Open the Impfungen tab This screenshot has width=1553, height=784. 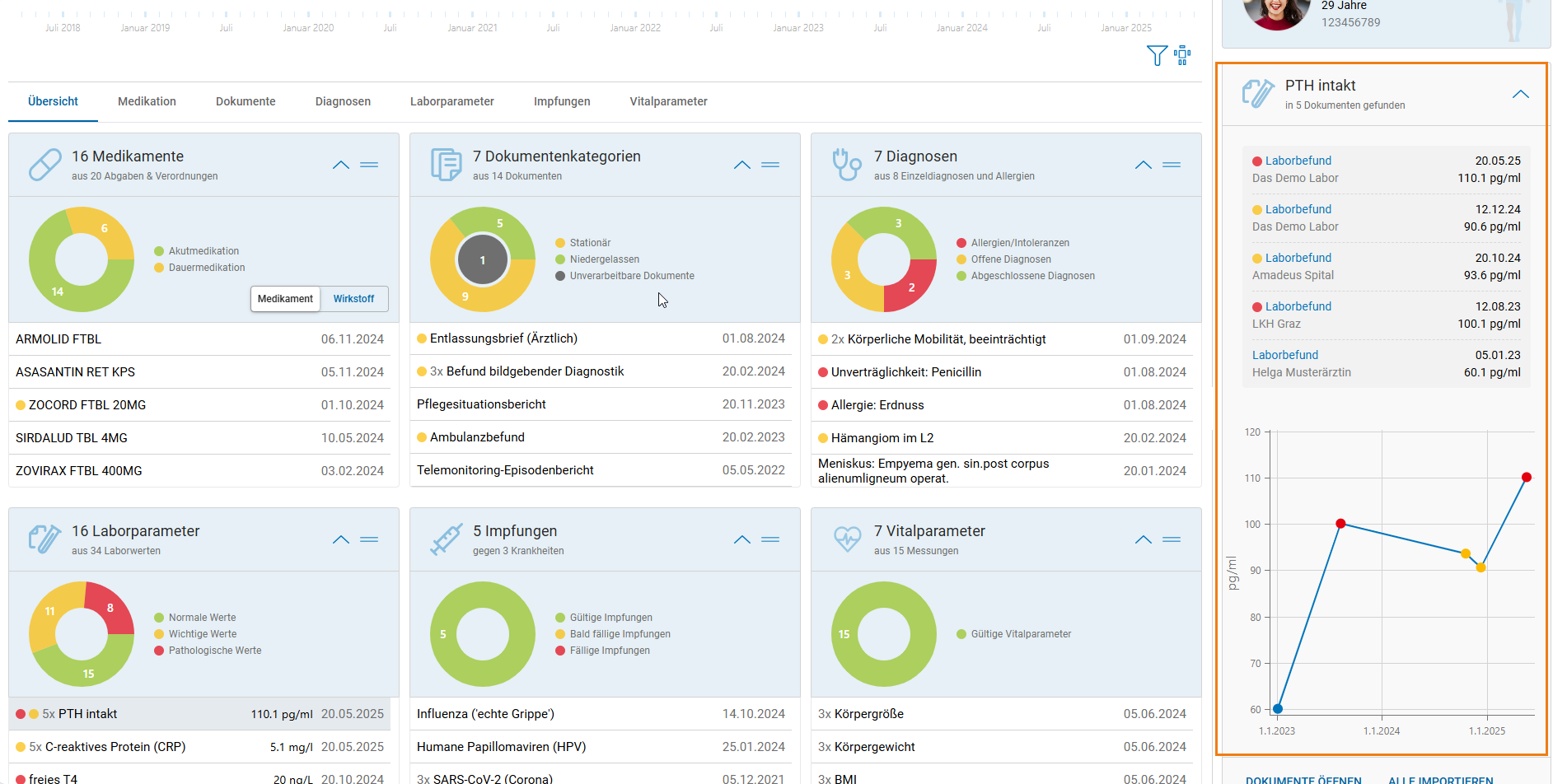tap(562, 101)
